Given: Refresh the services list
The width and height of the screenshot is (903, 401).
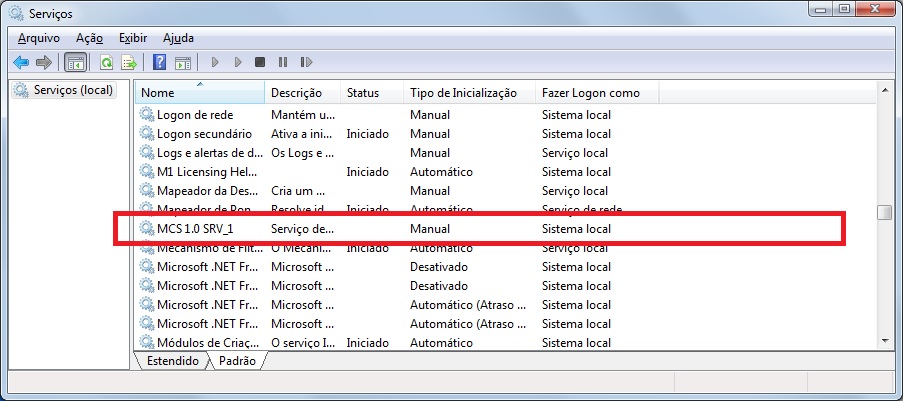Looking at the screenshot, I should [107, 62].
